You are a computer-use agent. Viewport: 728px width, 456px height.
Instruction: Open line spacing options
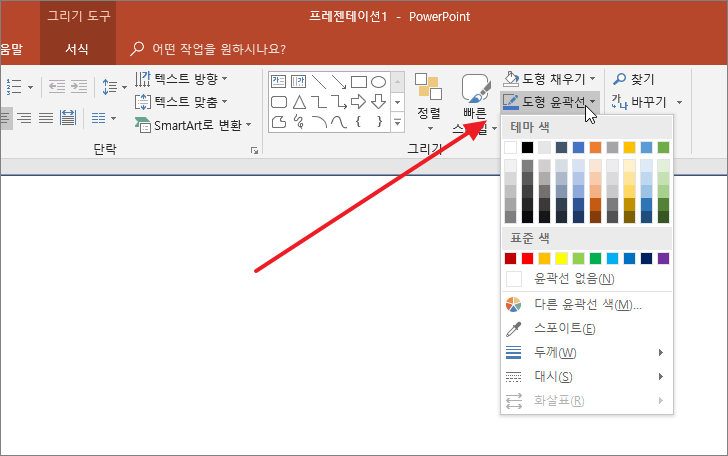pyautogui.click(x=110, y=87)
